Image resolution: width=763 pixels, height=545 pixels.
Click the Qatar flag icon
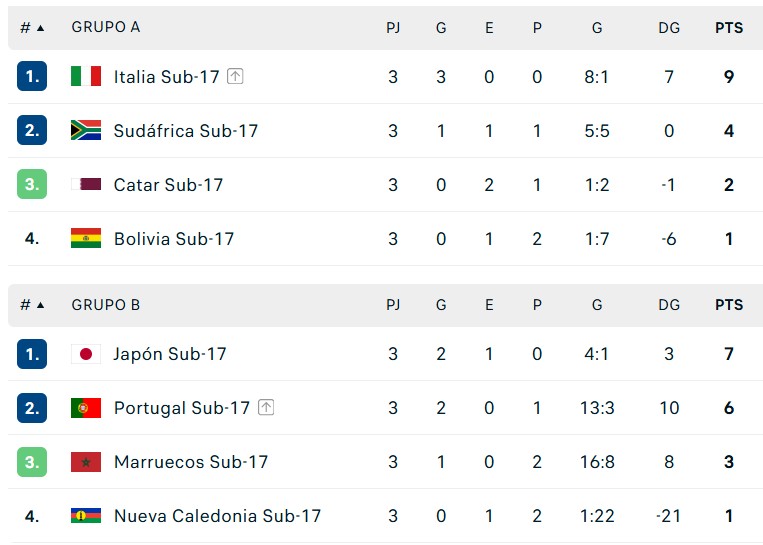pyautogui.click(x=86, y=184)
